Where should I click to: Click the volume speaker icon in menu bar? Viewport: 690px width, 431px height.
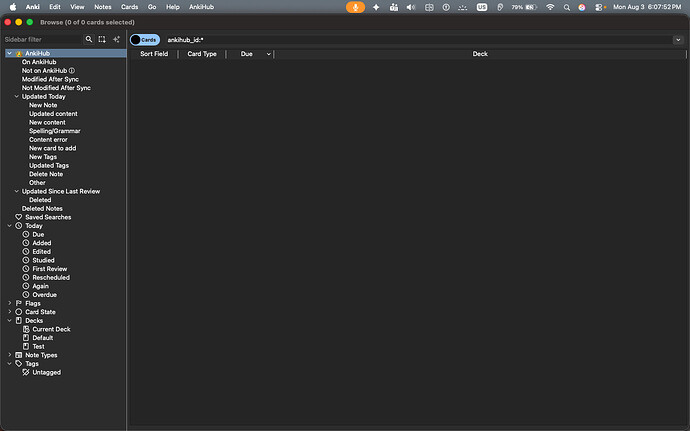click(x=411, y=7)
